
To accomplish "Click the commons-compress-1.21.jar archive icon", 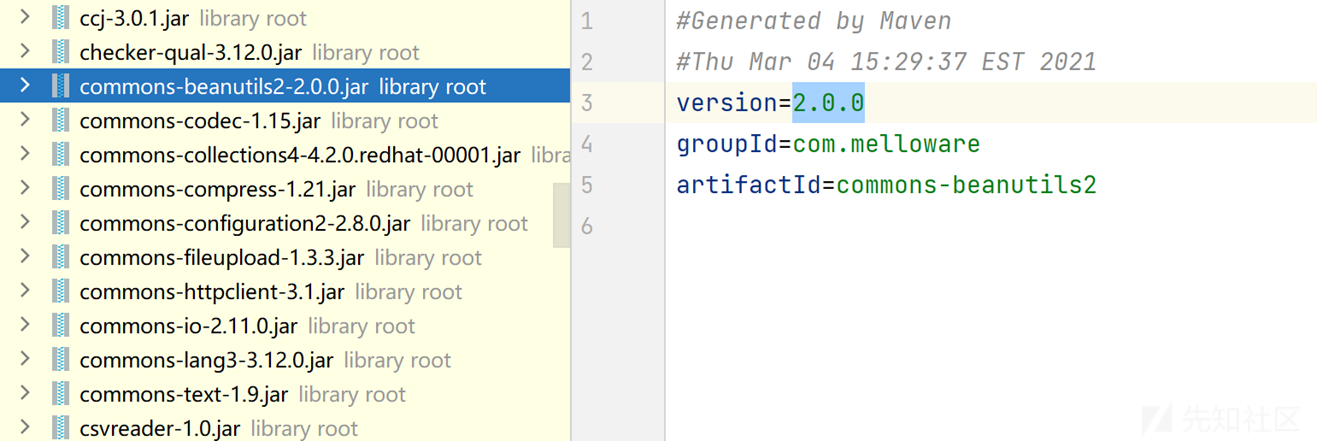I will pos(61,189).
